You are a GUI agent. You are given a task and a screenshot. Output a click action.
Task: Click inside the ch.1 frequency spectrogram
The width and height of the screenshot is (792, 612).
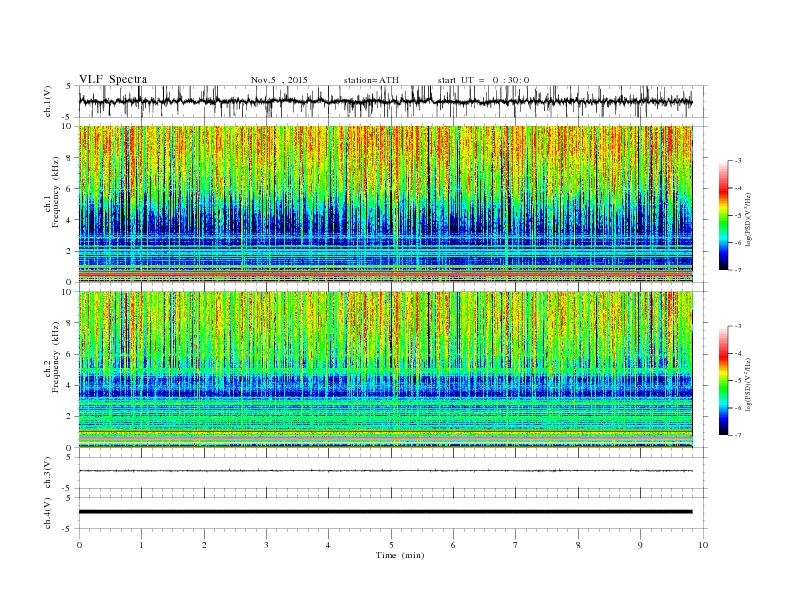click(x=386, y=204)
